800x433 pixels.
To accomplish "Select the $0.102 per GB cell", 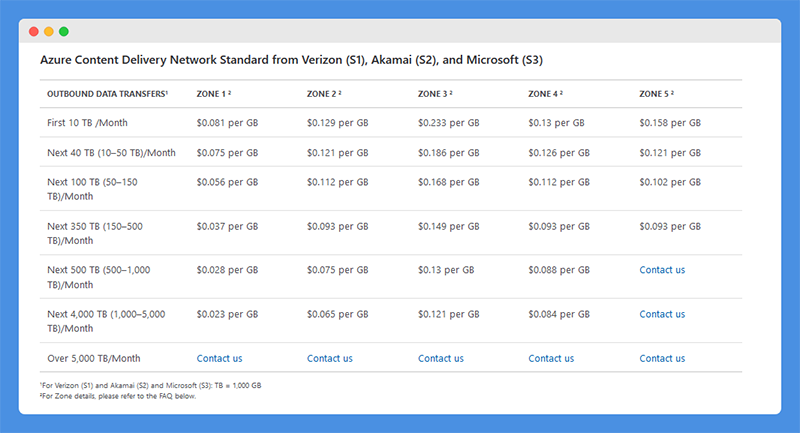I will click(670, 182).
